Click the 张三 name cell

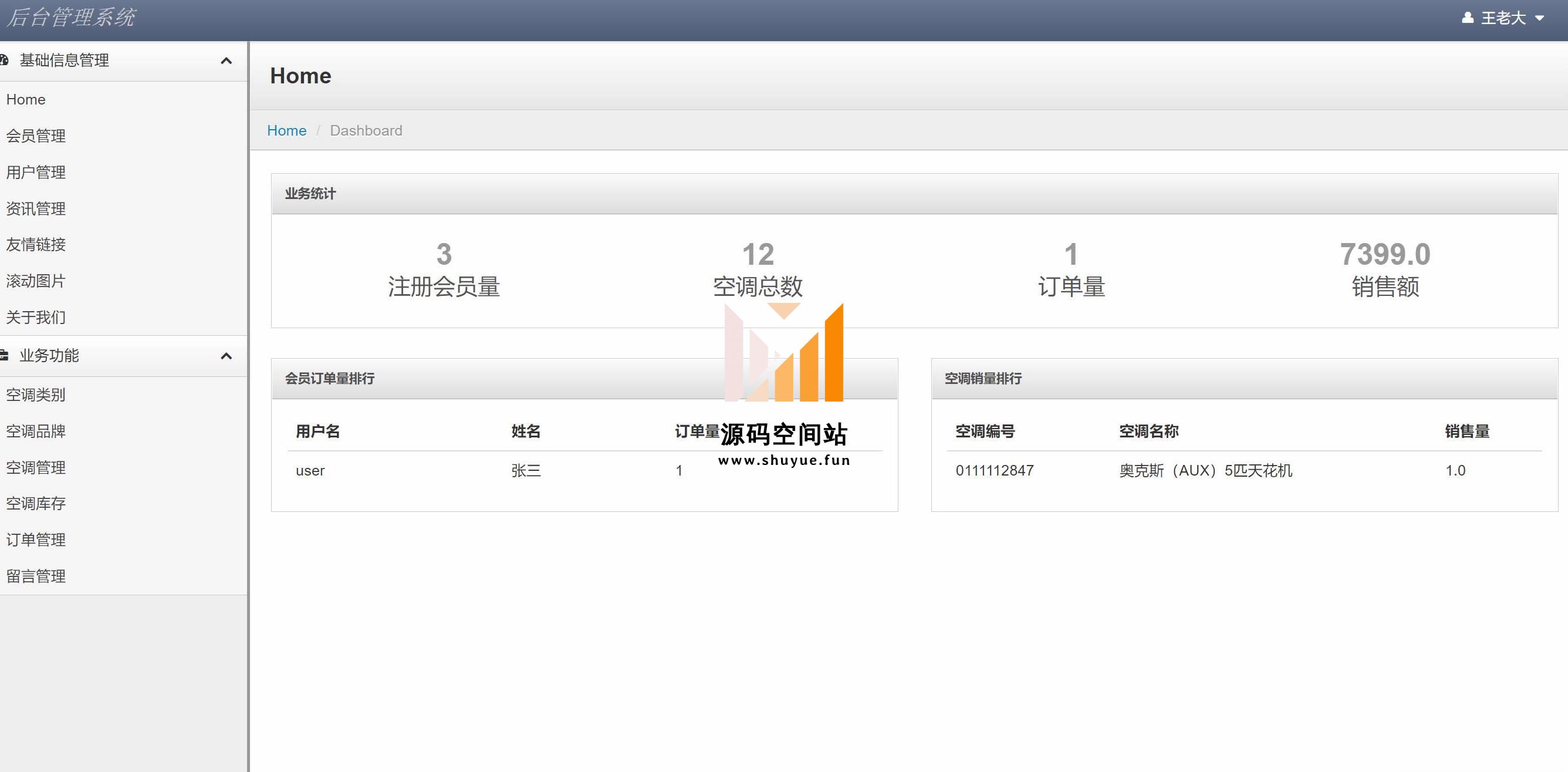(x=526, y=471)
